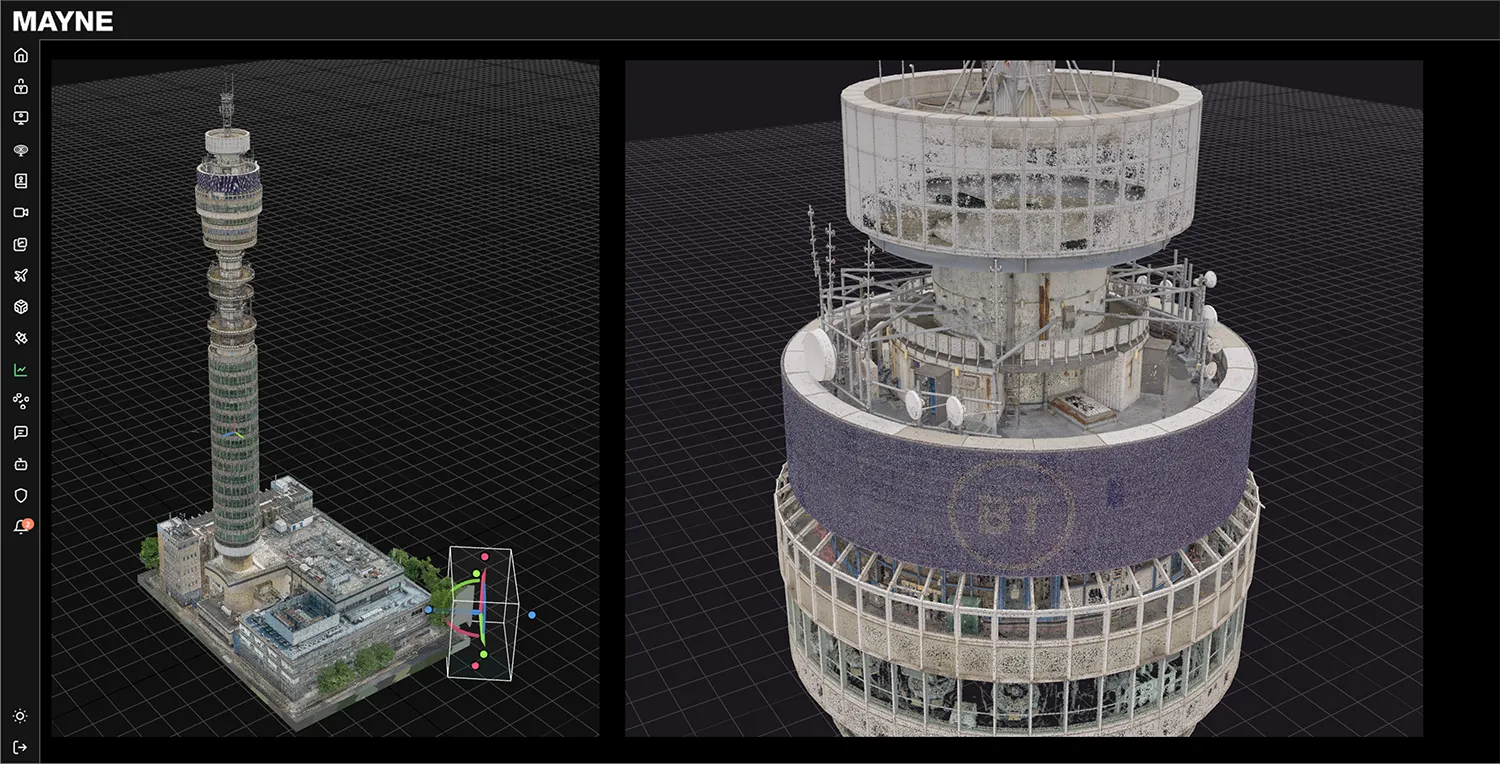The height and width of the screenshot is (764, 1500).
Task: Open the Home dashboard icon
Action: point(21,56)
